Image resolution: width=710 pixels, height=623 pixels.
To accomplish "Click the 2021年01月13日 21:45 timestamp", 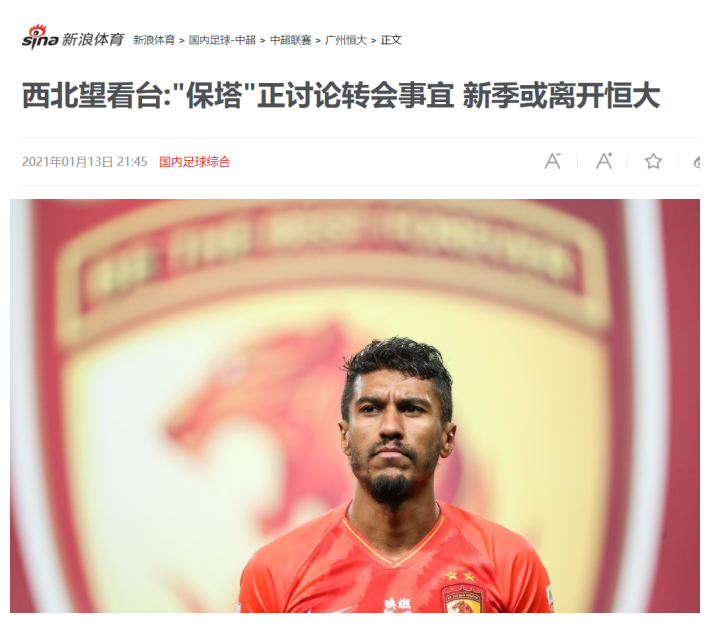I will pyautogui.click(x=85, y=162).
